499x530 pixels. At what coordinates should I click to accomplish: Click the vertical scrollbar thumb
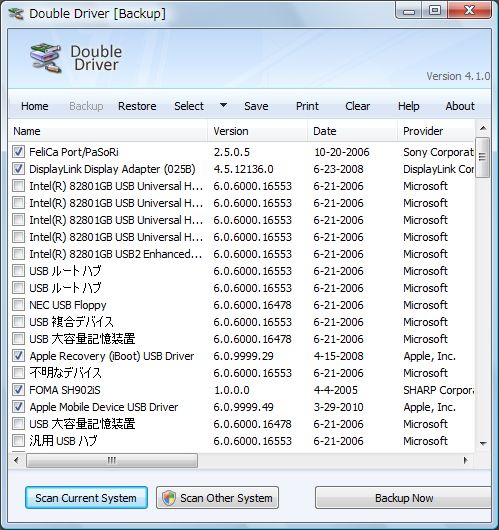pyautogui.click(x=483, y=157)
